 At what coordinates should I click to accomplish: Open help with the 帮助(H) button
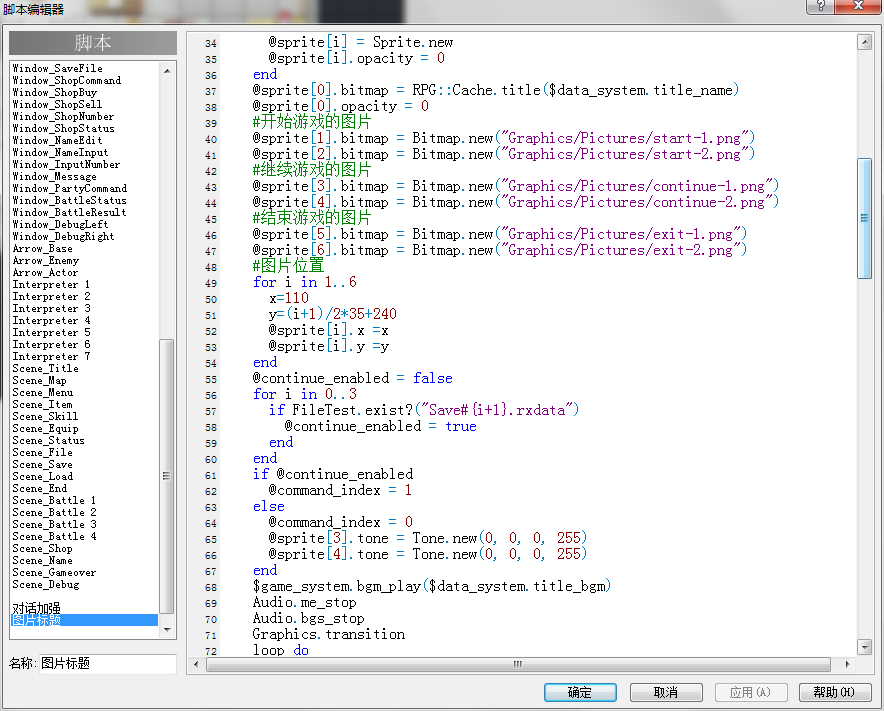pyautogui.click(x=835, y=692)
